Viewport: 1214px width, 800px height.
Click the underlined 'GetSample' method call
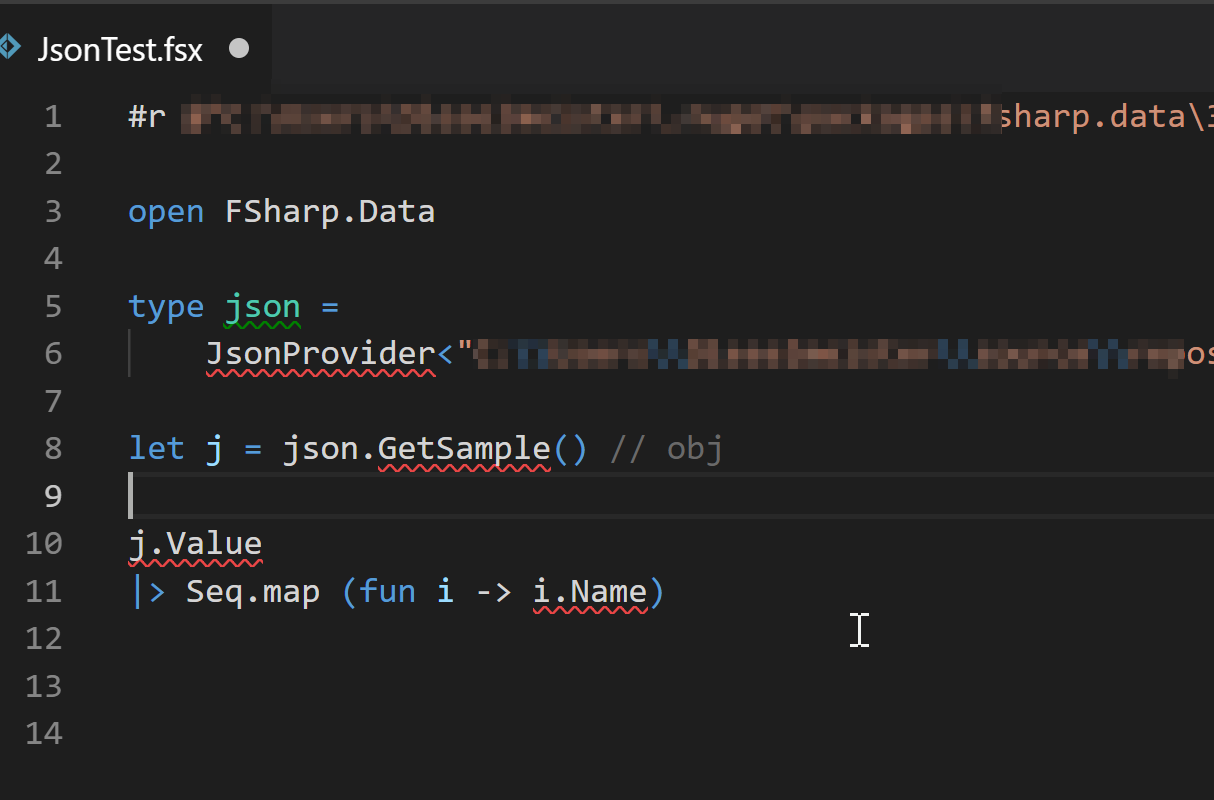(464, 449)
